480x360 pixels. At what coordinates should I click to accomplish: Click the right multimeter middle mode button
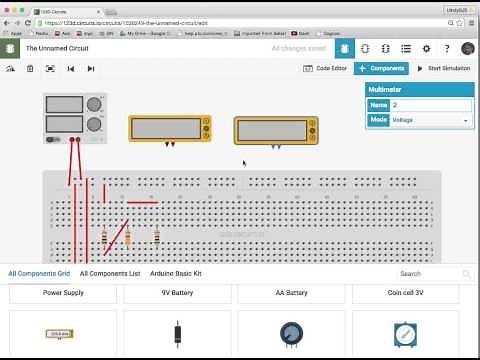click(312, 130)
